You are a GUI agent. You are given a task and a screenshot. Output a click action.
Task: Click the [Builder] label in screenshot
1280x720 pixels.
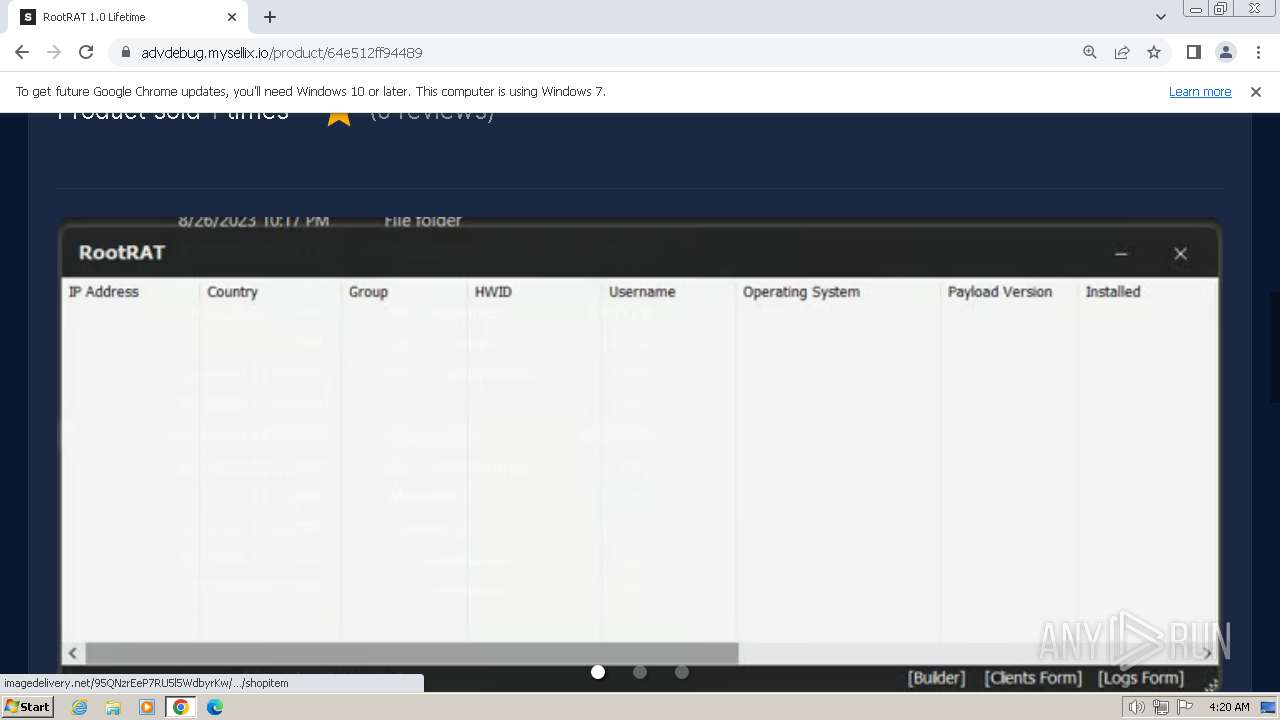coord(936,678)
